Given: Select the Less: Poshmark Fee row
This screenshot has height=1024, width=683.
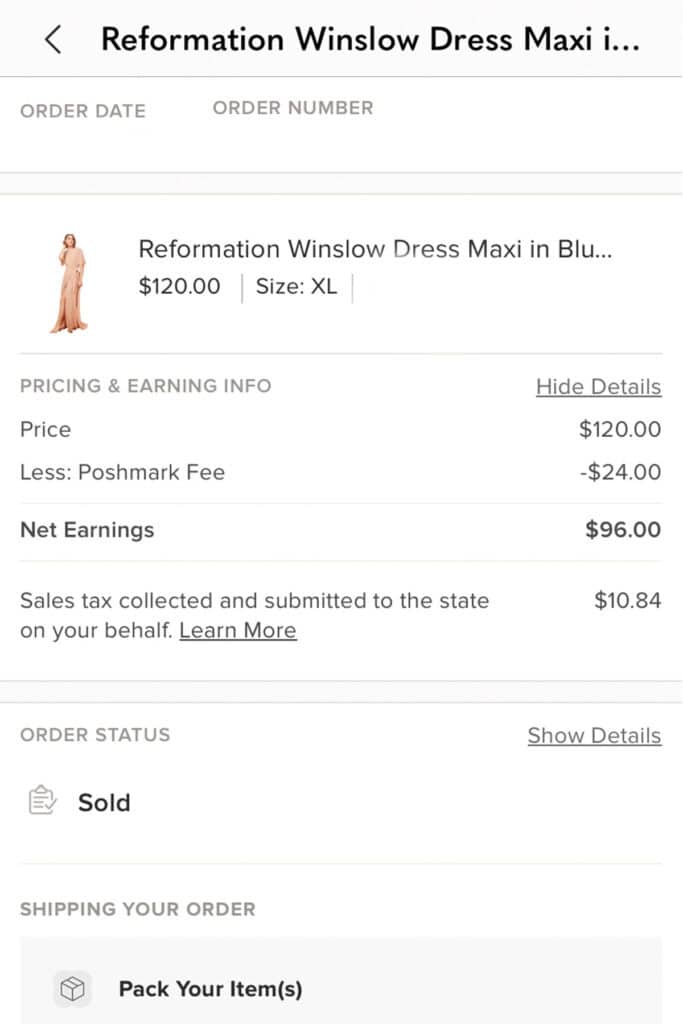Looking at the screenshot, I should (341, 472).
